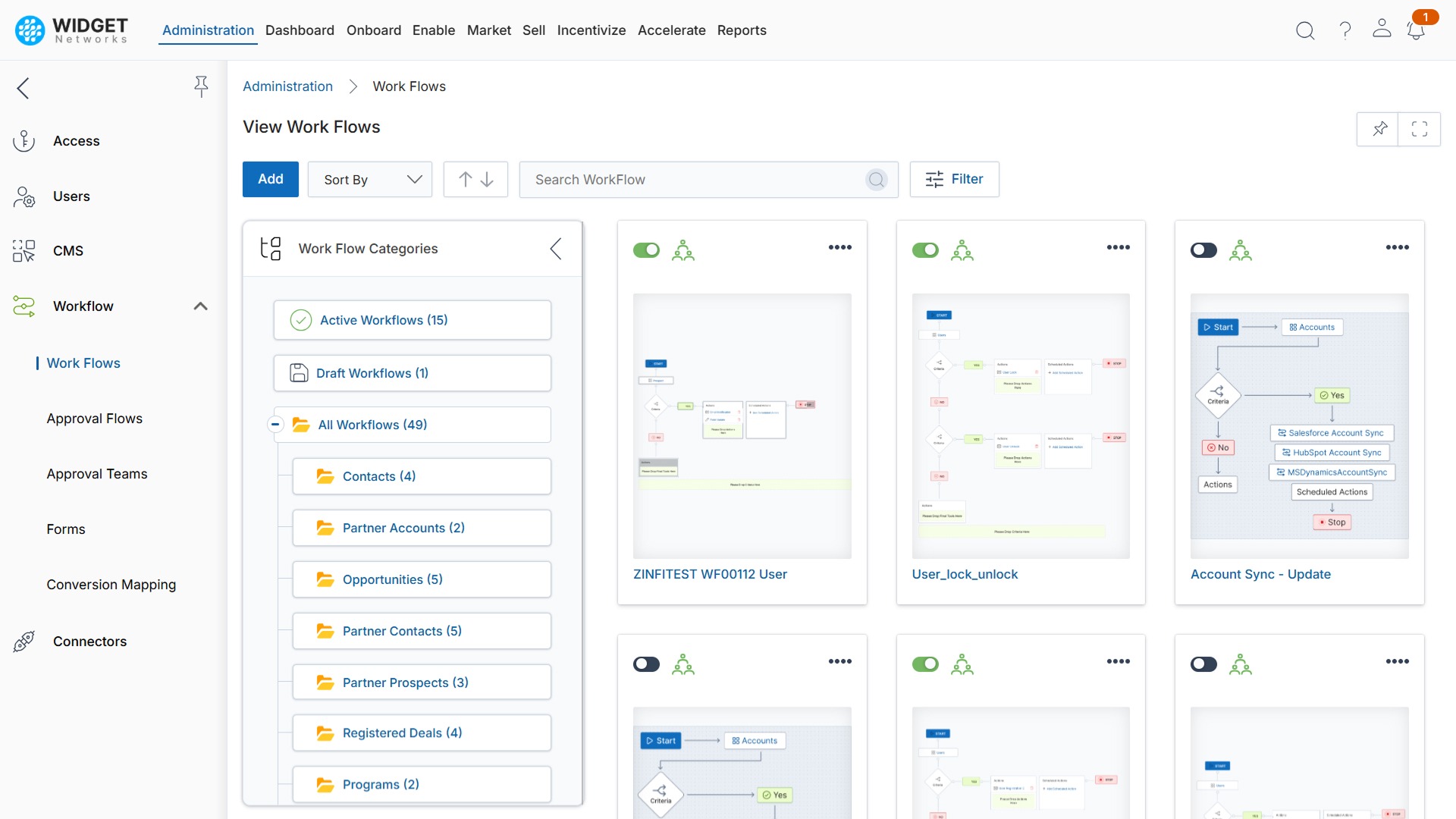
Task: Click the help question mark icon
Action: pyautogui.click(x=1345, y=30)
